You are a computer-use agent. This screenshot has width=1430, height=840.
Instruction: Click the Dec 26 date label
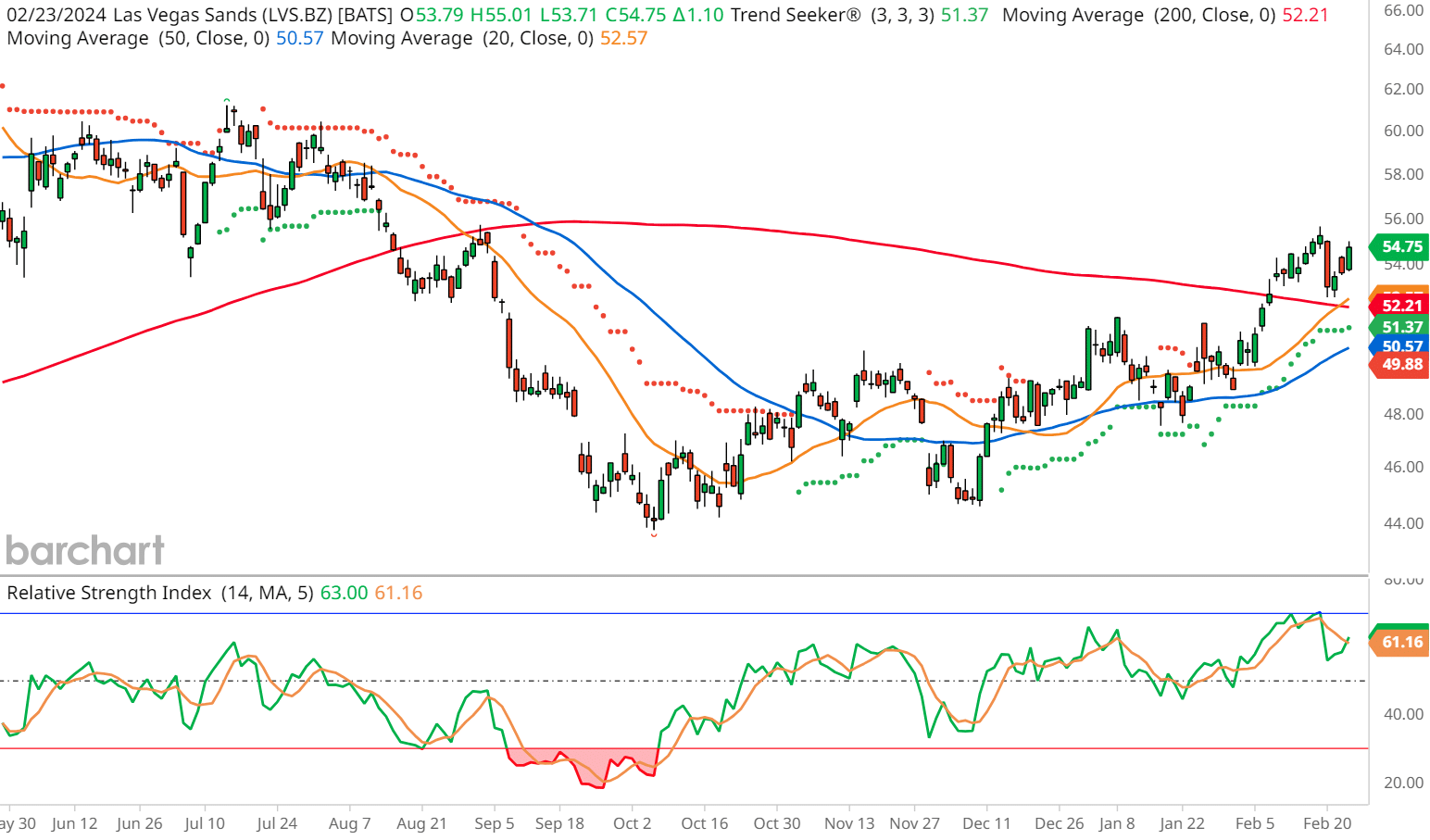click(1059, 823)
